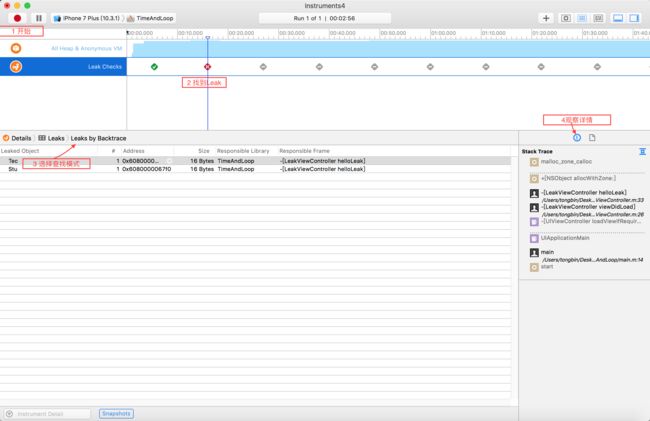Open the Leaks path menu
This screenshot has height=421, width=650.
pyautogui.click(x=56, y=138)
